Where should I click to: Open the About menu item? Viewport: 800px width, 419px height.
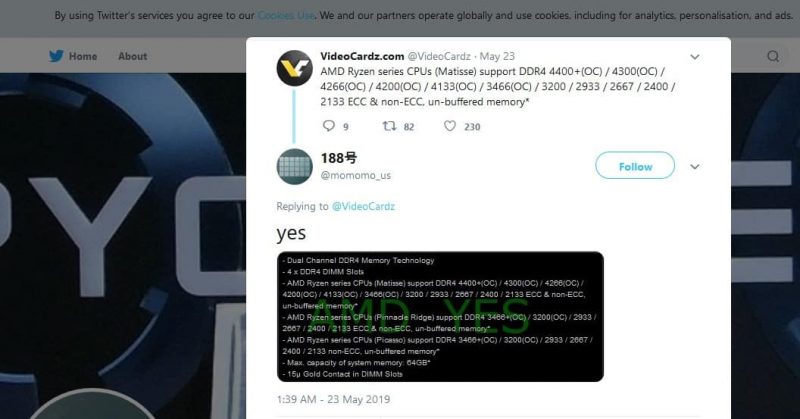(x=133, y=56)
